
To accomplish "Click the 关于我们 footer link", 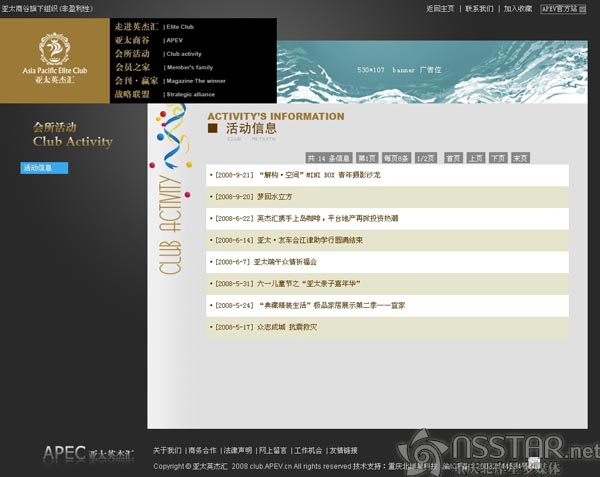I will click(167, 450).
